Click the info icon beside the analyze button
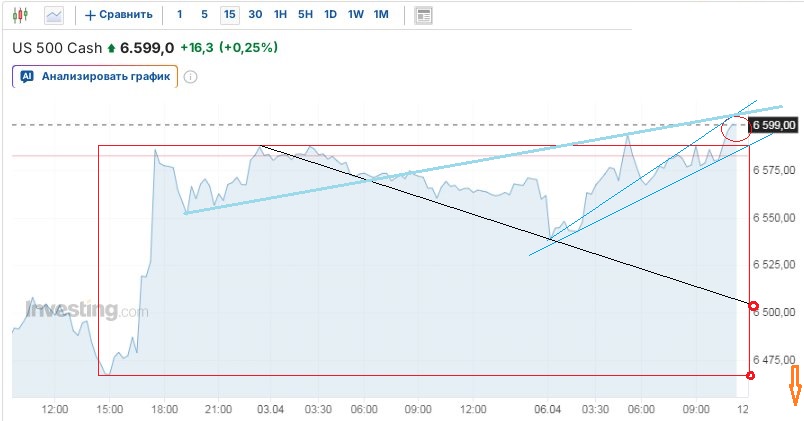The height and width of the screenshot is (421, 804). coord(190,76)
